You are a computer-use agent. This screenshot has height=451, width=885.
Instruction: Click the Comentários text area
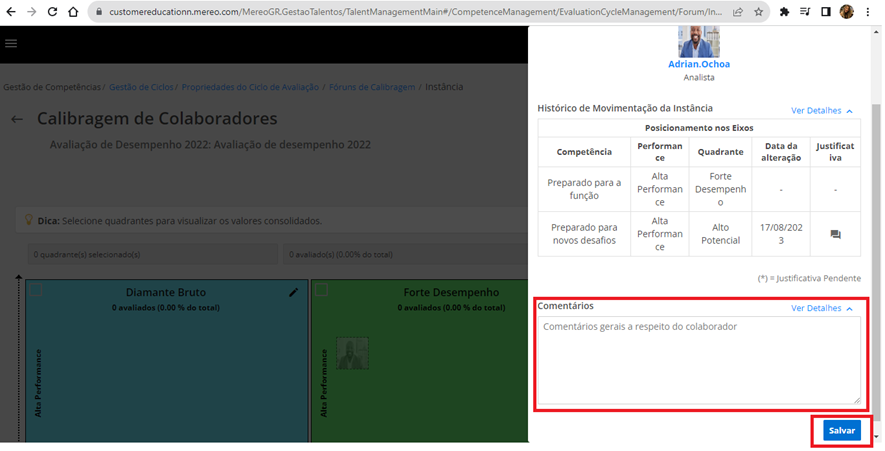coord(698,360)
